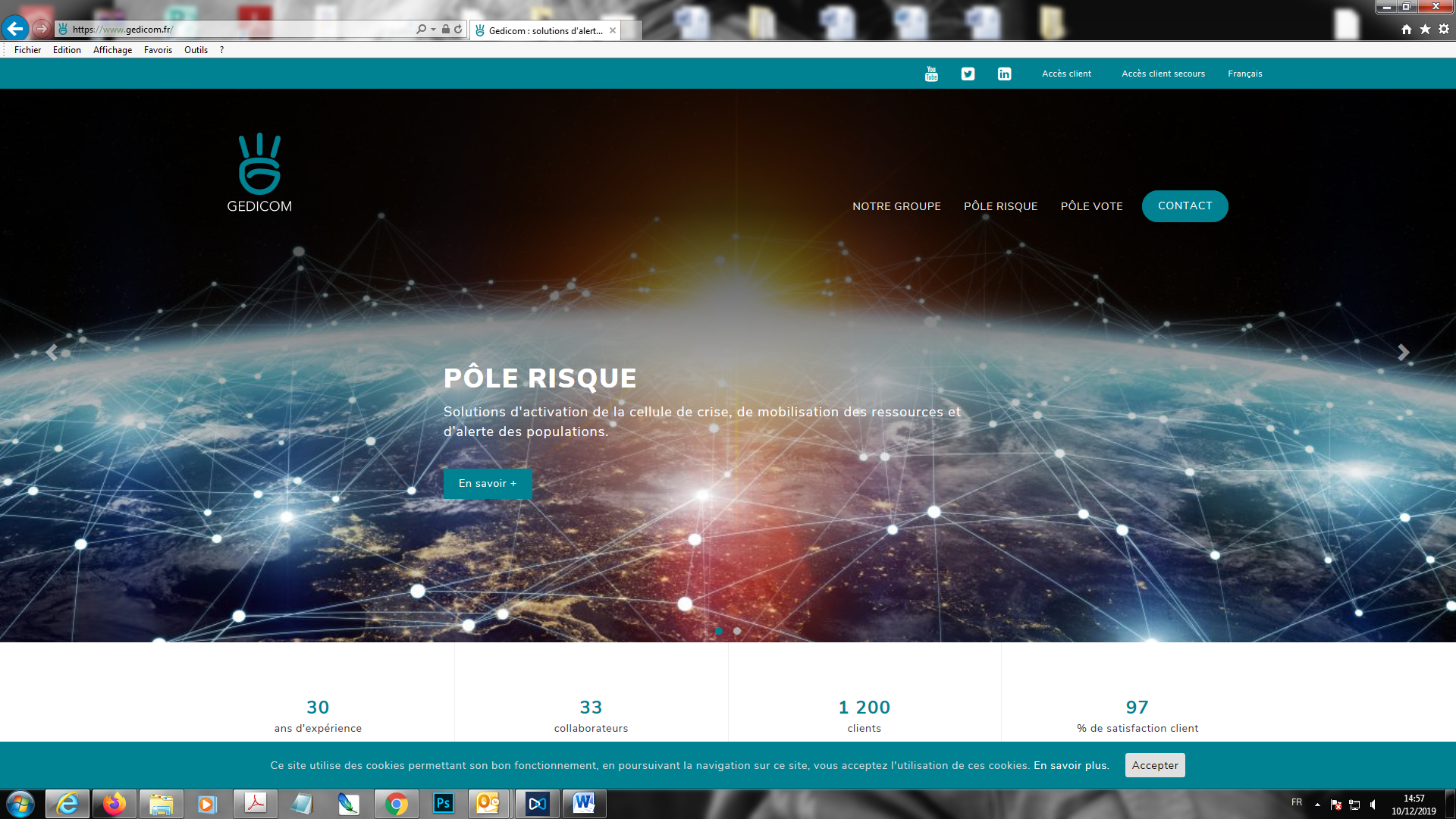The width and height of the screenshot is (1456, 819).
Task: Refresh the page with reload icon
Action: (x=458, y=30)
